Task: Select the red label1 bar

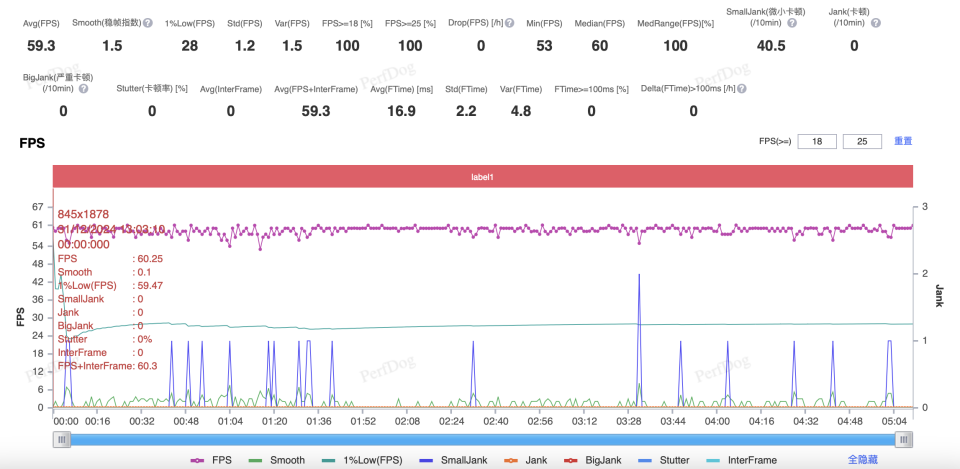Action: coord(483,176)
